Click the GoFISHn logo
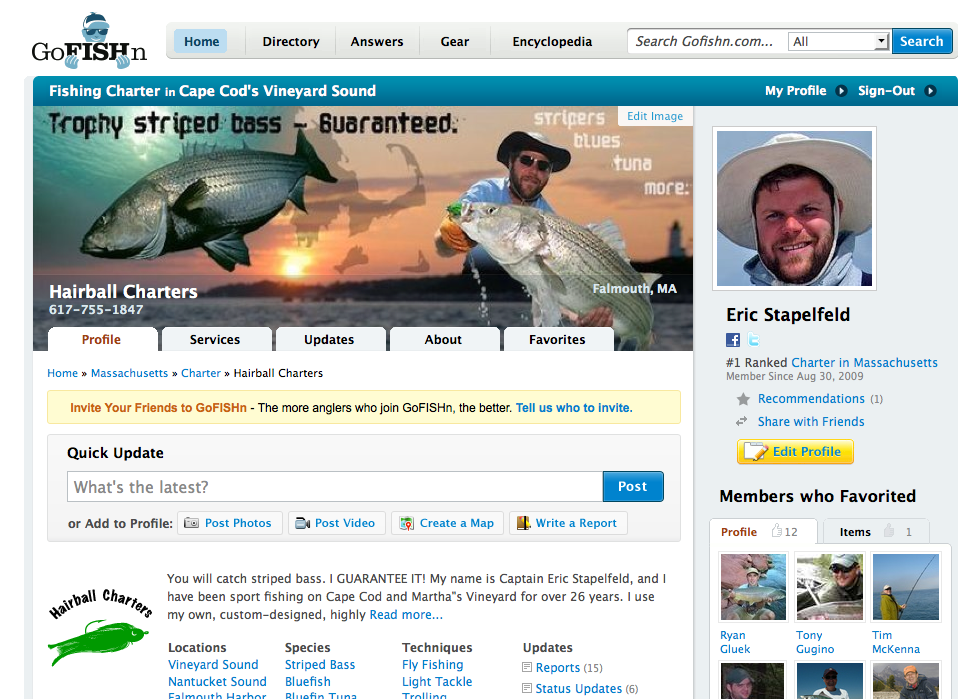The width and height of the screenshot is (968, 699). [89, 42]
